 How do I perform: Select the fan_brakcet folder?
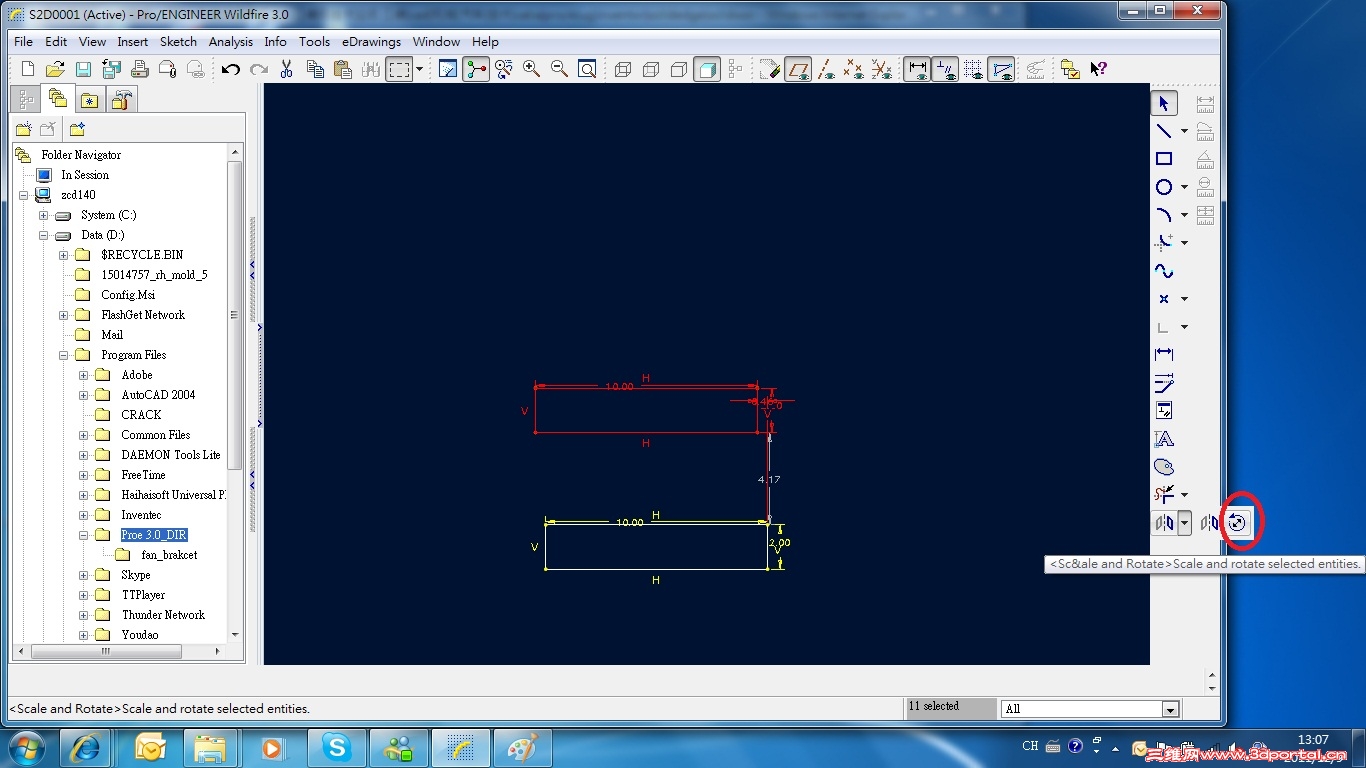point(169,555)
